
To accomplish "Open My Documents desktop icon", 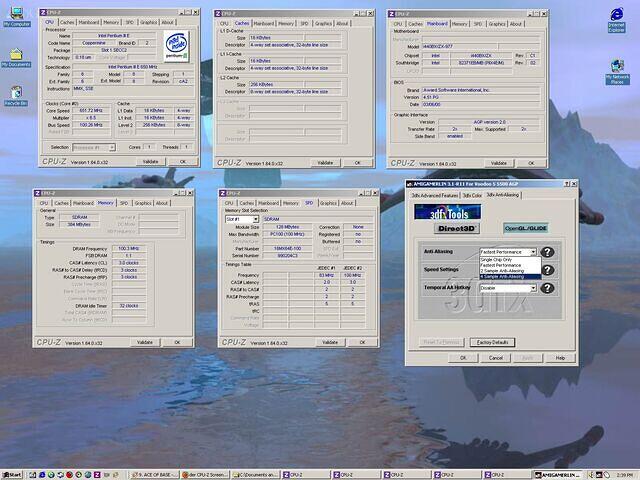I will pos(15,55).
